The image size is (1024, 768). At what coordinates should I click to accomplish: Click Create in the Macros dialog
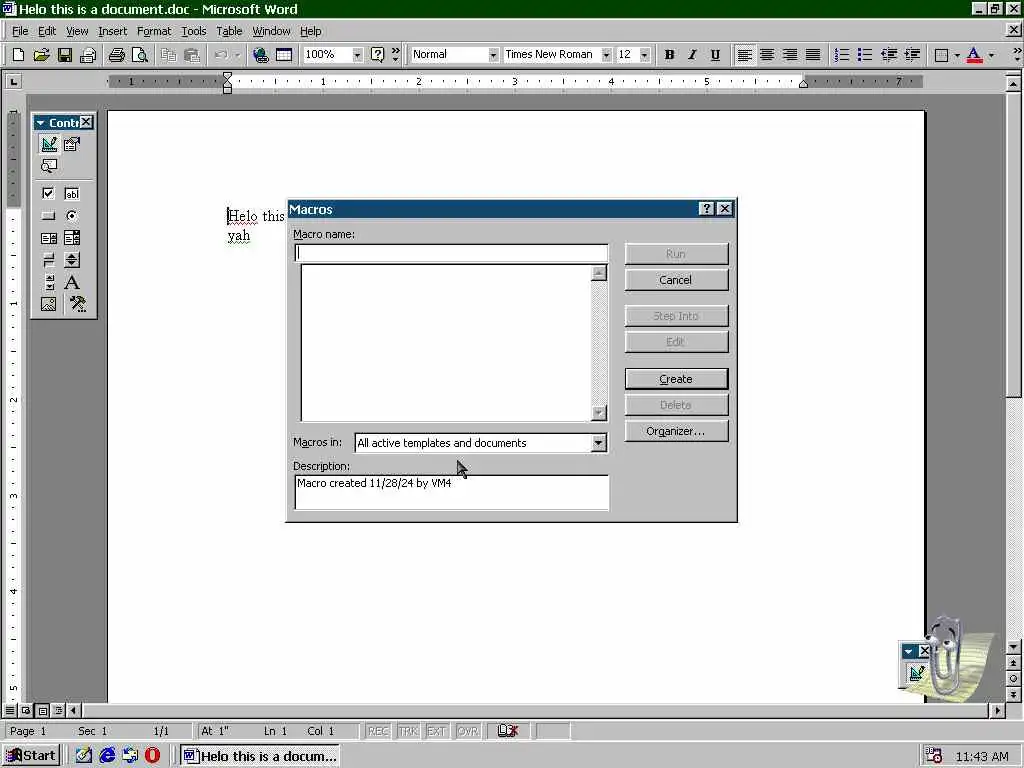(x=676, y=379)
